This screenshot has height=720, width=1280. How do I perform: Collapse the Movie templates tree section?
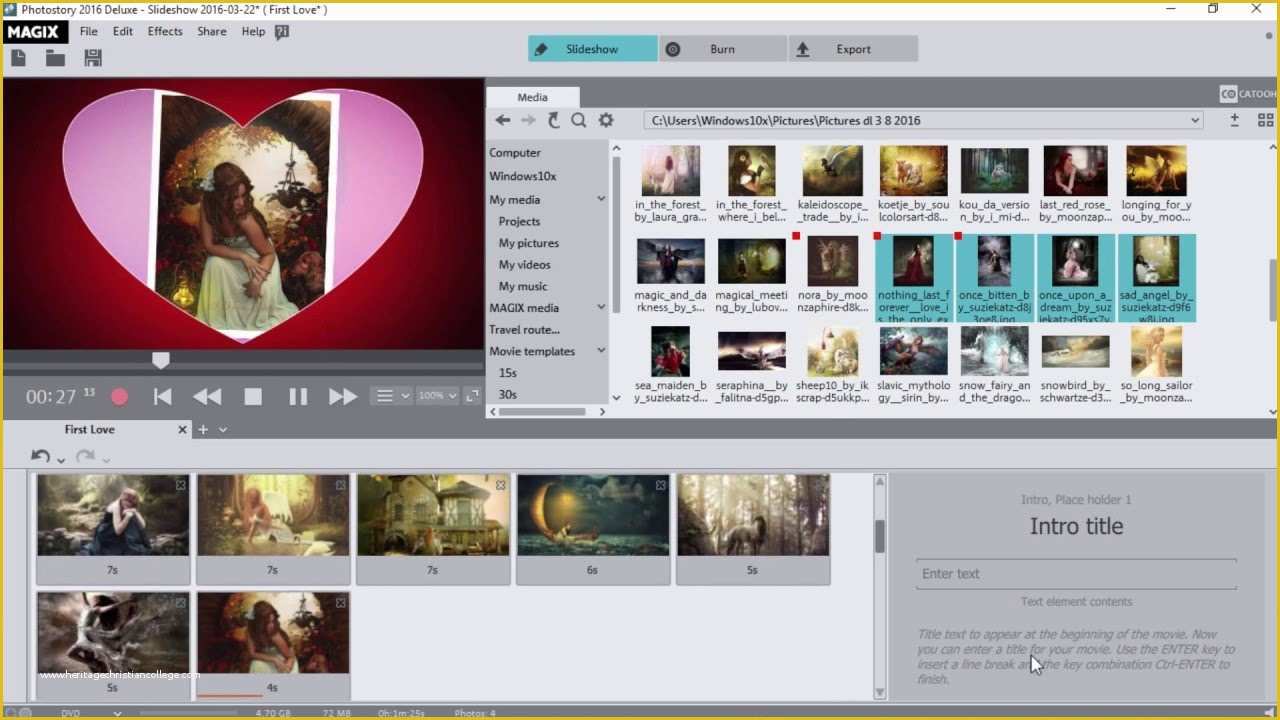[x=601, y=351]
